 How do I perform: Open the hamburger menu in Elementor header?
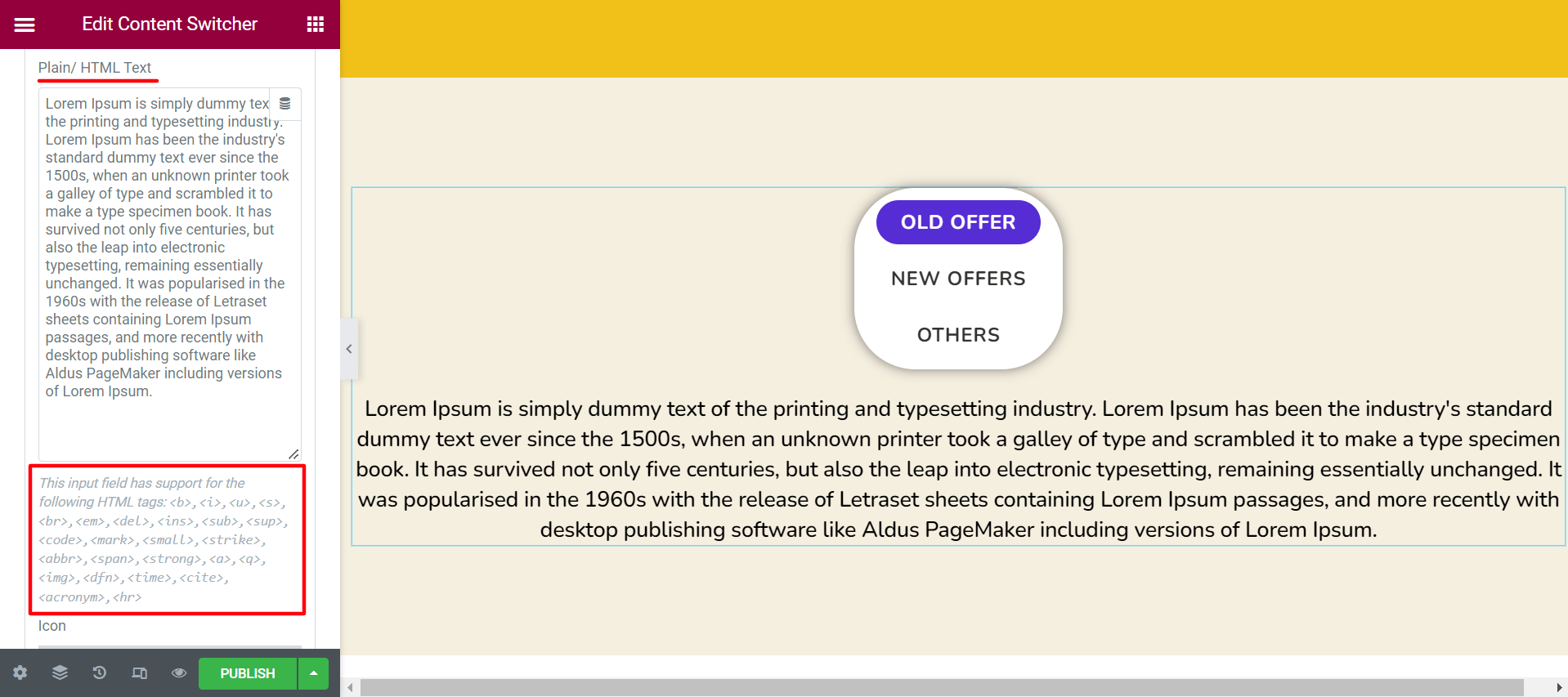25,25
